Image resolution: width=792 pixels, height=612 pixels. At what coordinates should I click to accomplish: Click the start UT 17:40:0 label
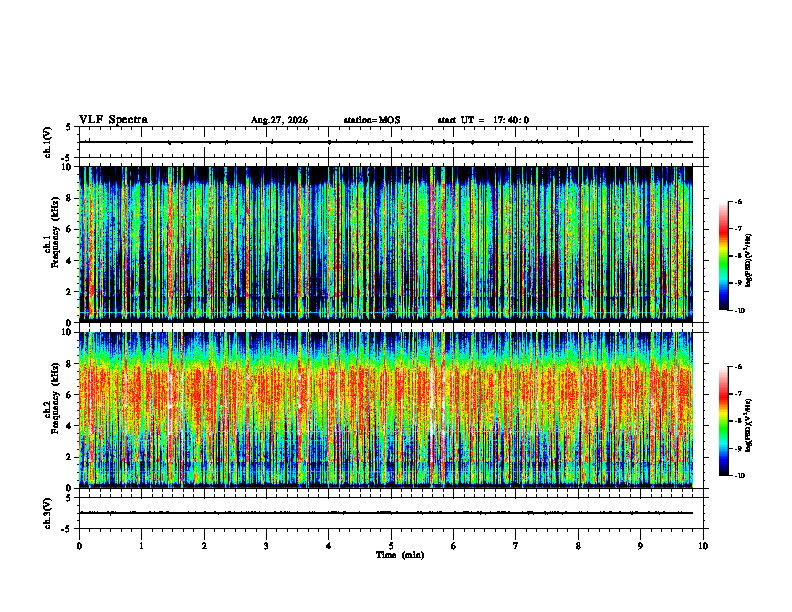[x=483, y=120]
